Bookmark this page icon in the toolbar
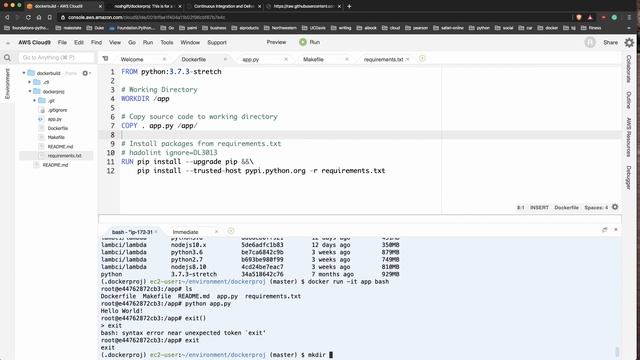Image resolution: width=640 pixels, height=360 pixels. 50,18
